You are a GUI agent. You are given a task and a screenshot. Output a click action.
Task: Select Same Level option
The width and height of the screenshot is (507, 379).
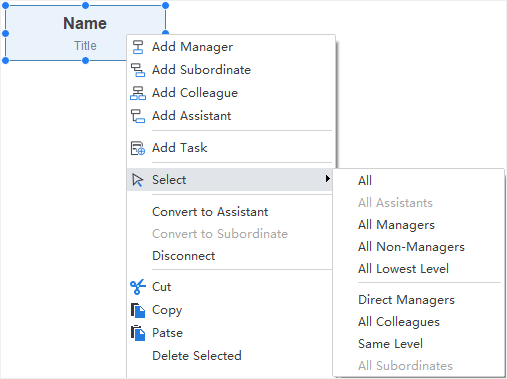coord(390,344)
